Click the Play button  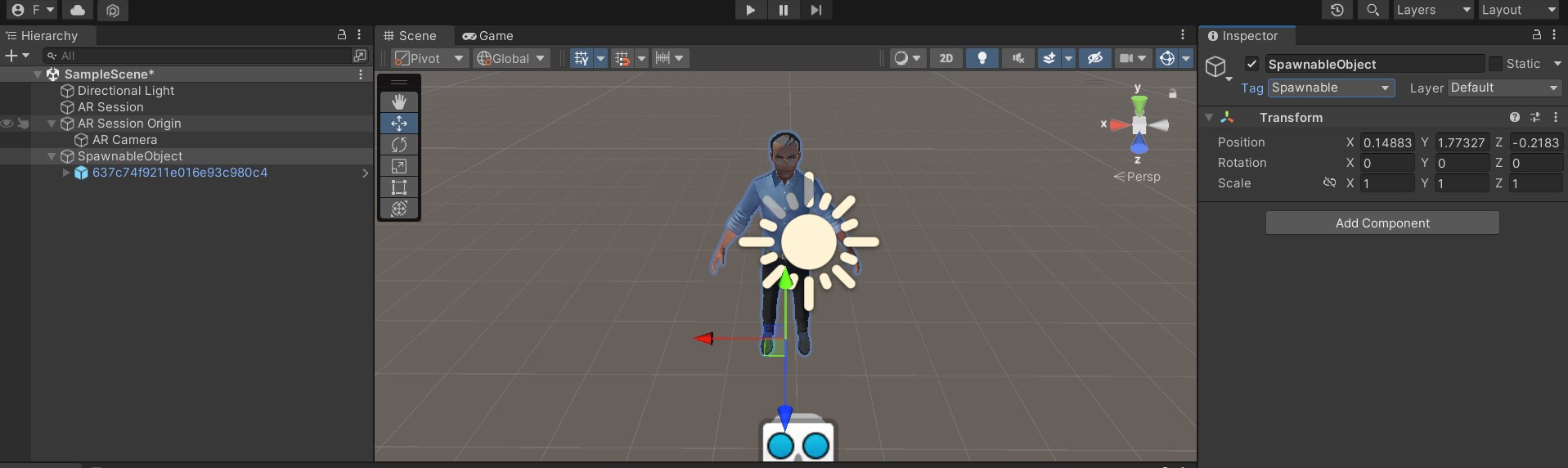point(750,10)
